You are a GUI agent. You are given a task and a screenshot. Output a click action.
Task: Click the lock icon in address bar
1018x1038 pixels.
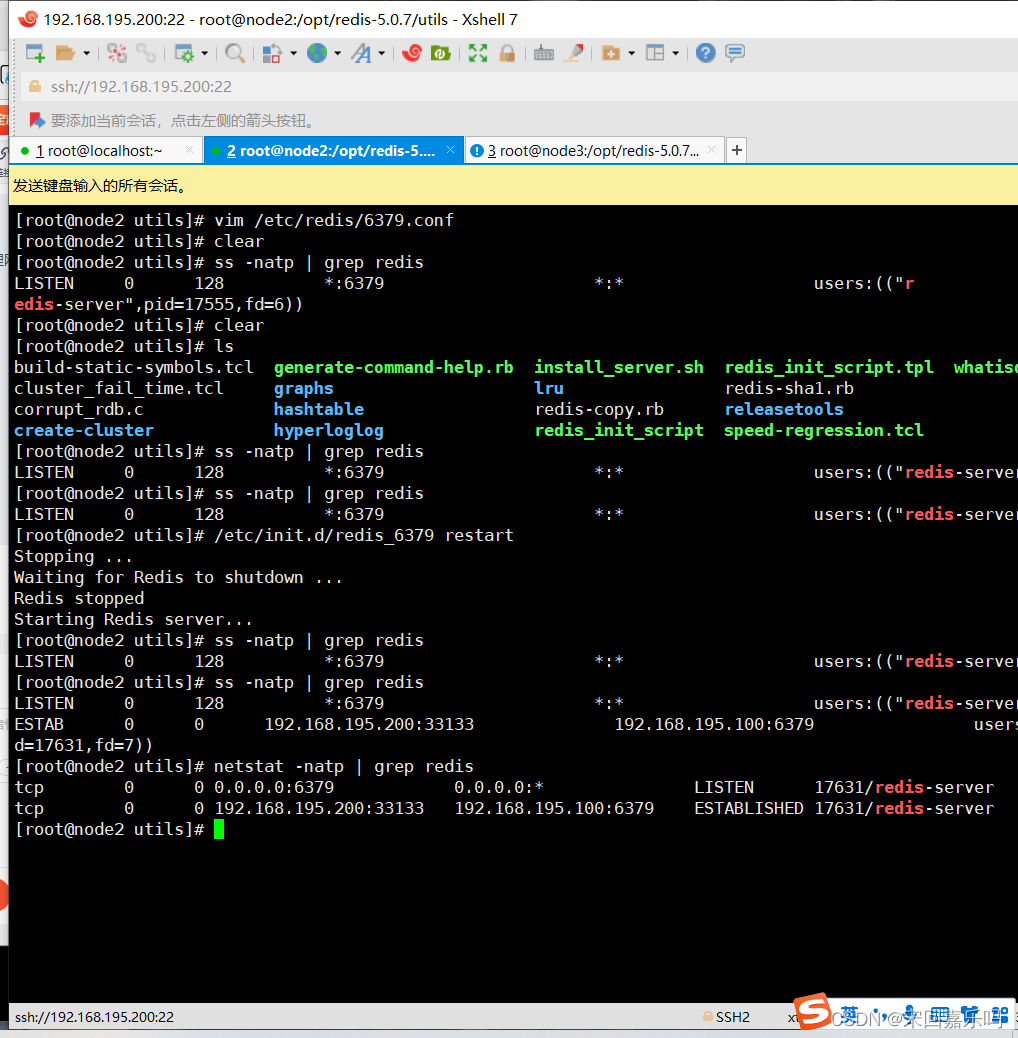(x=34, y=87)
